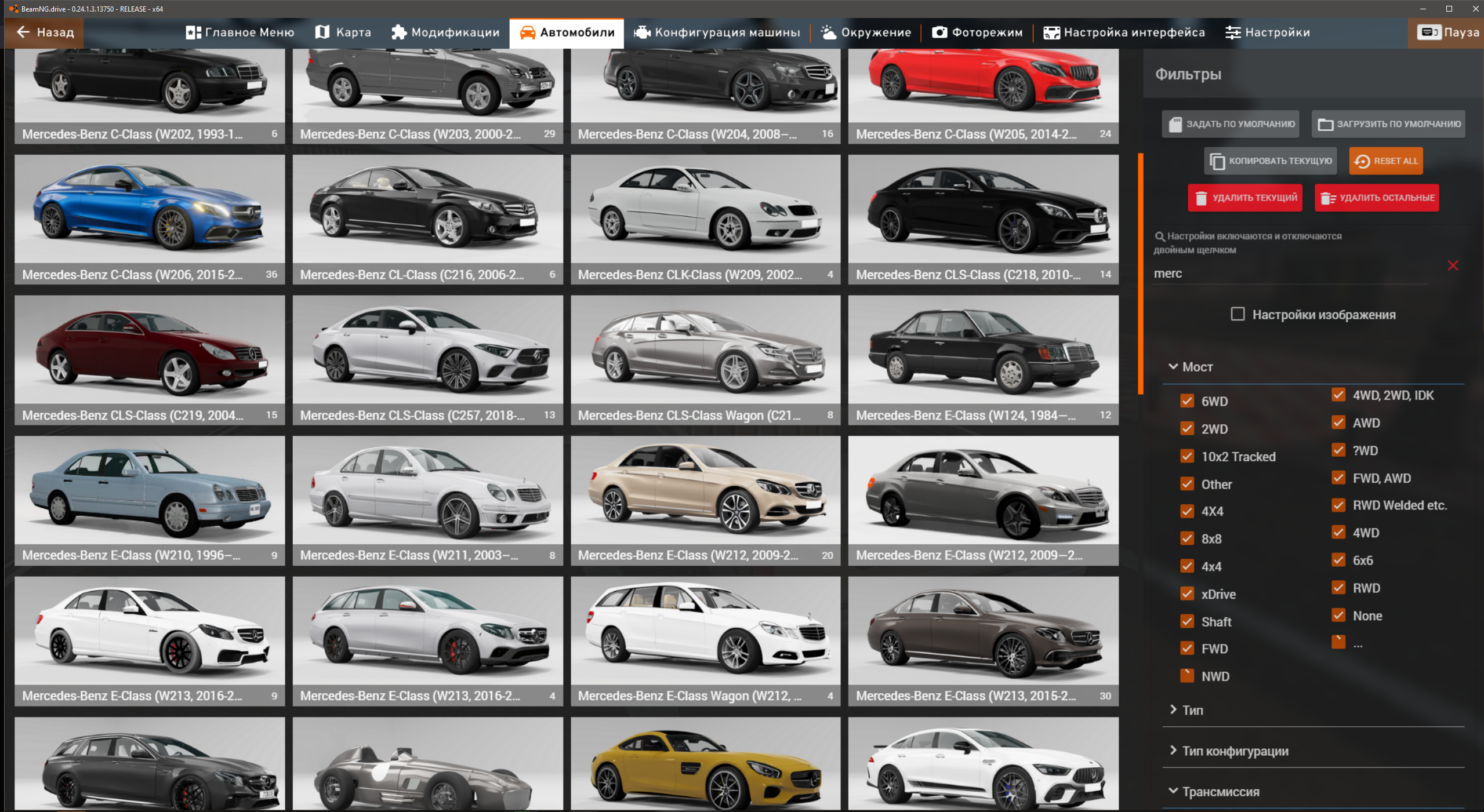Uncheck the 6WD filter
1484x812 pixels.
pyautogui.click(x=1187, y=401)
